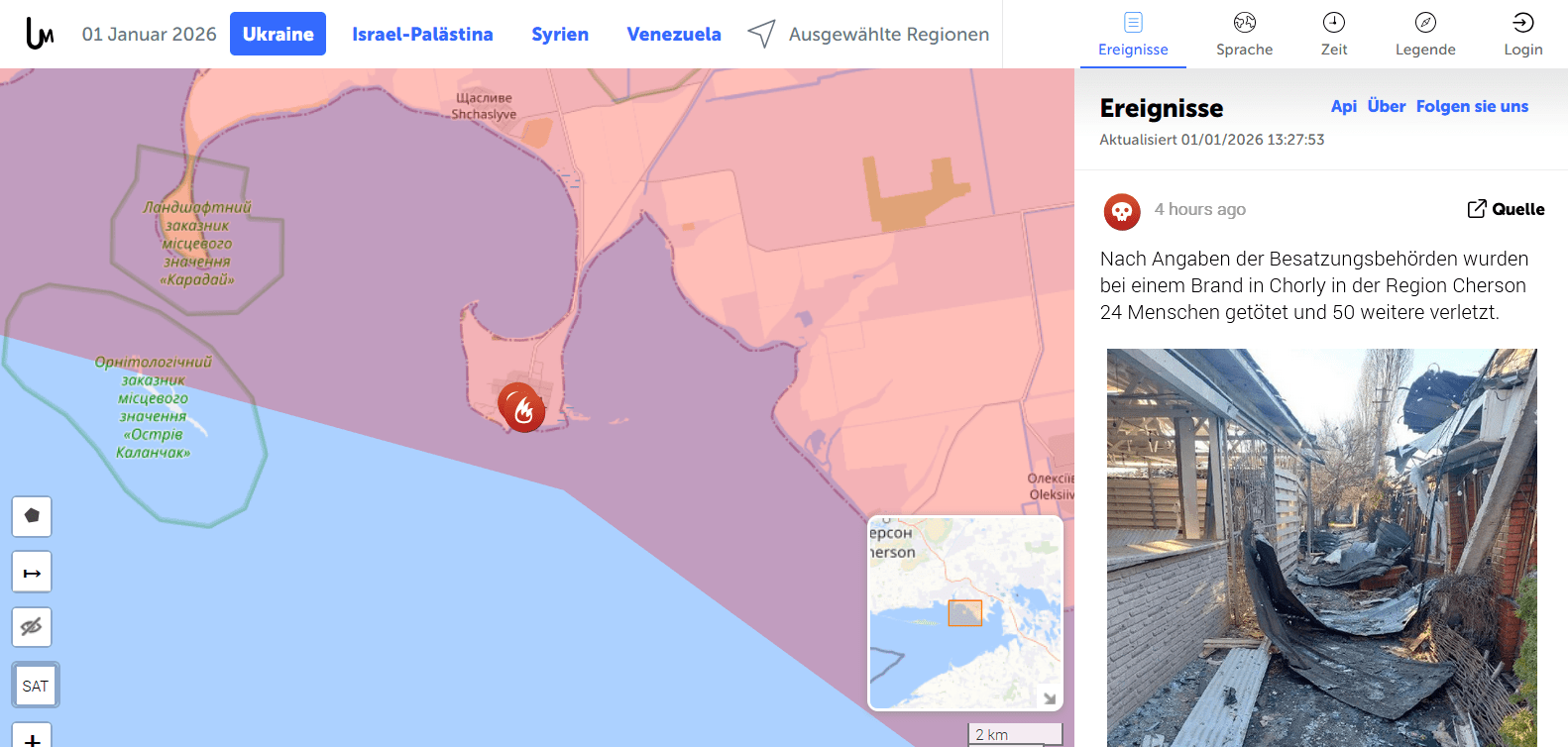Collapse the overview minimap arrow
Image resolution: width=1568 pixels, height=747 pixels.
(1050, 697)
